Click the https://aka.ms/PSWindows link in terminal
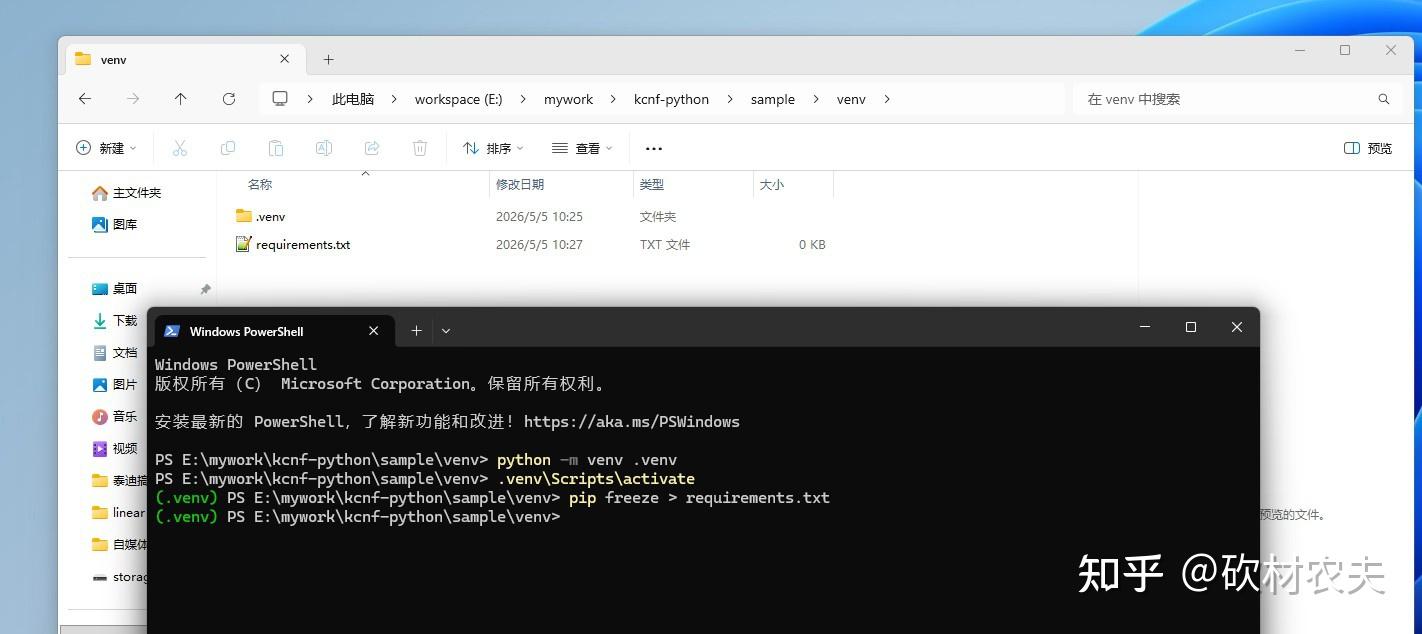 (x=632, y=422)
